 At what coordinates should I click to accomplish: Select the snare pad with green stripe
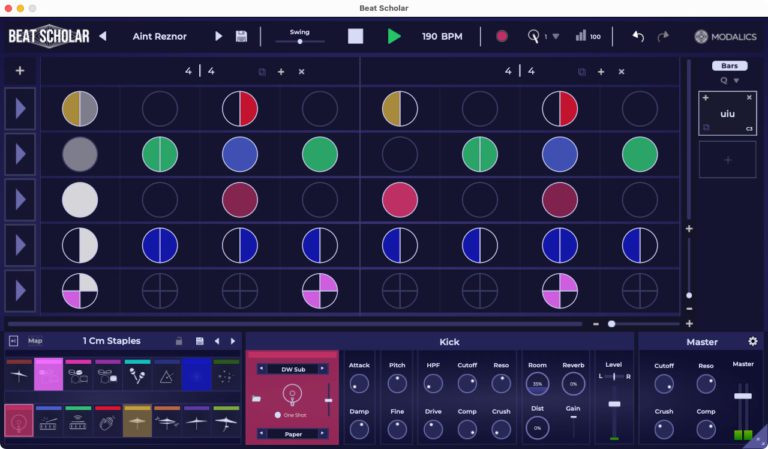(78, 421)
